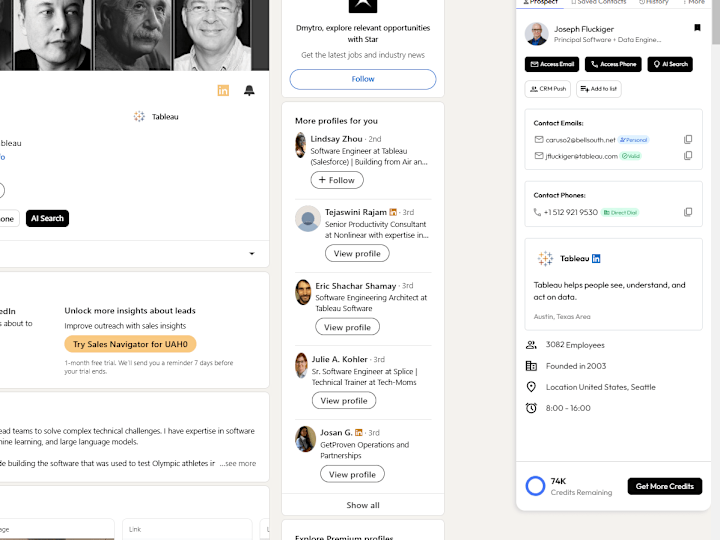Click the notification bell icon on profile

pos(249,90)
